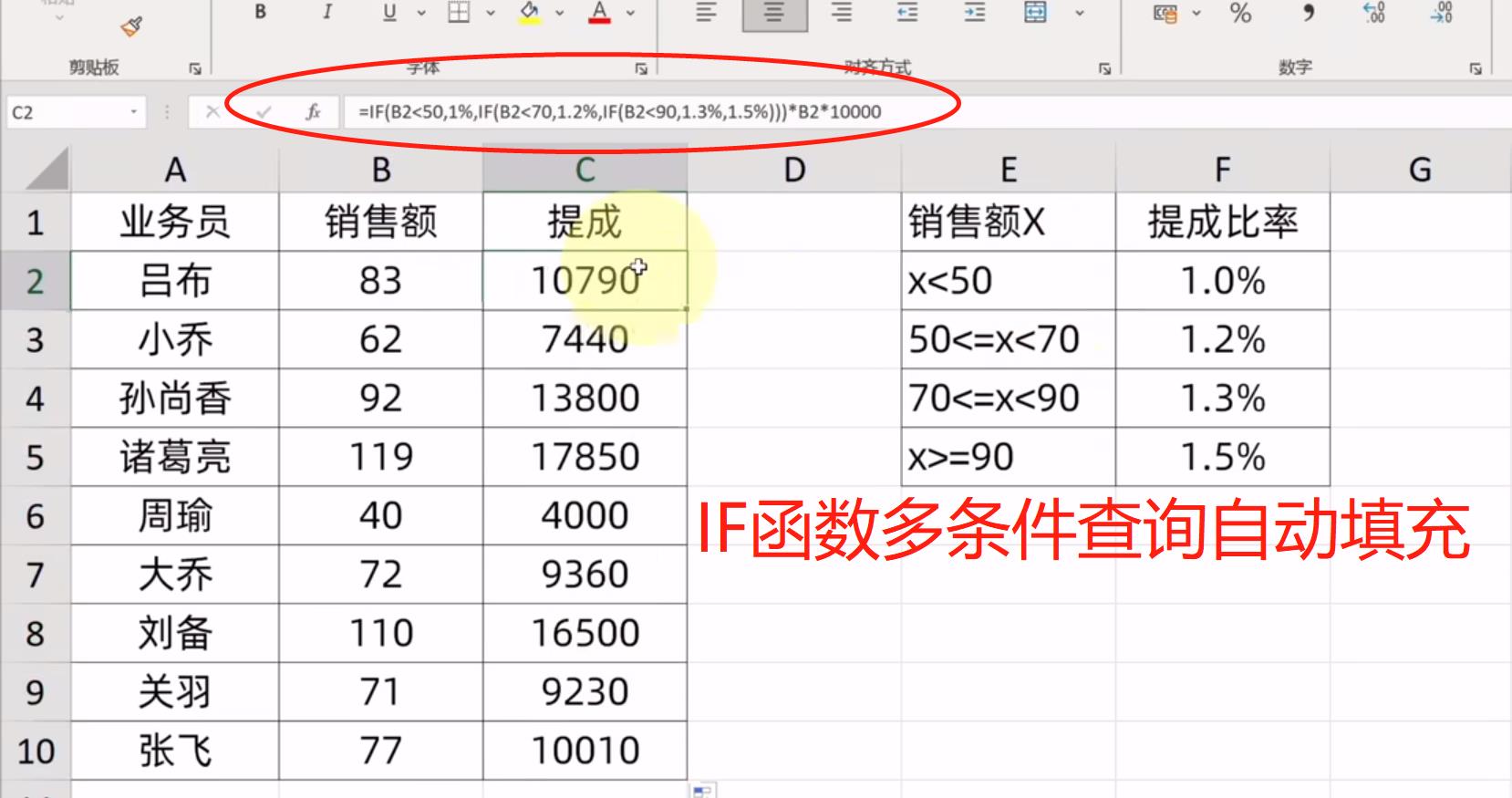Expand the Name Box dropdown arrow
This screenshot has width=1512, height=798.
coord(134,112)
